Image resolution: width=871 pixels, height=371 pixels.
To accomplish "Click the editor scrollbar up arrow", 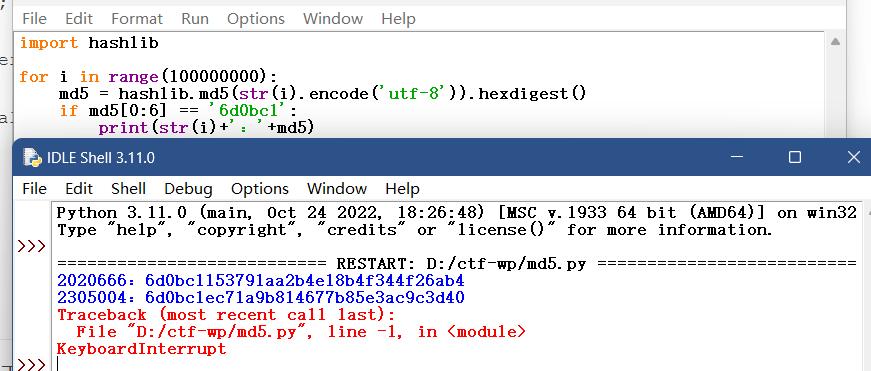I will [835, 42].
